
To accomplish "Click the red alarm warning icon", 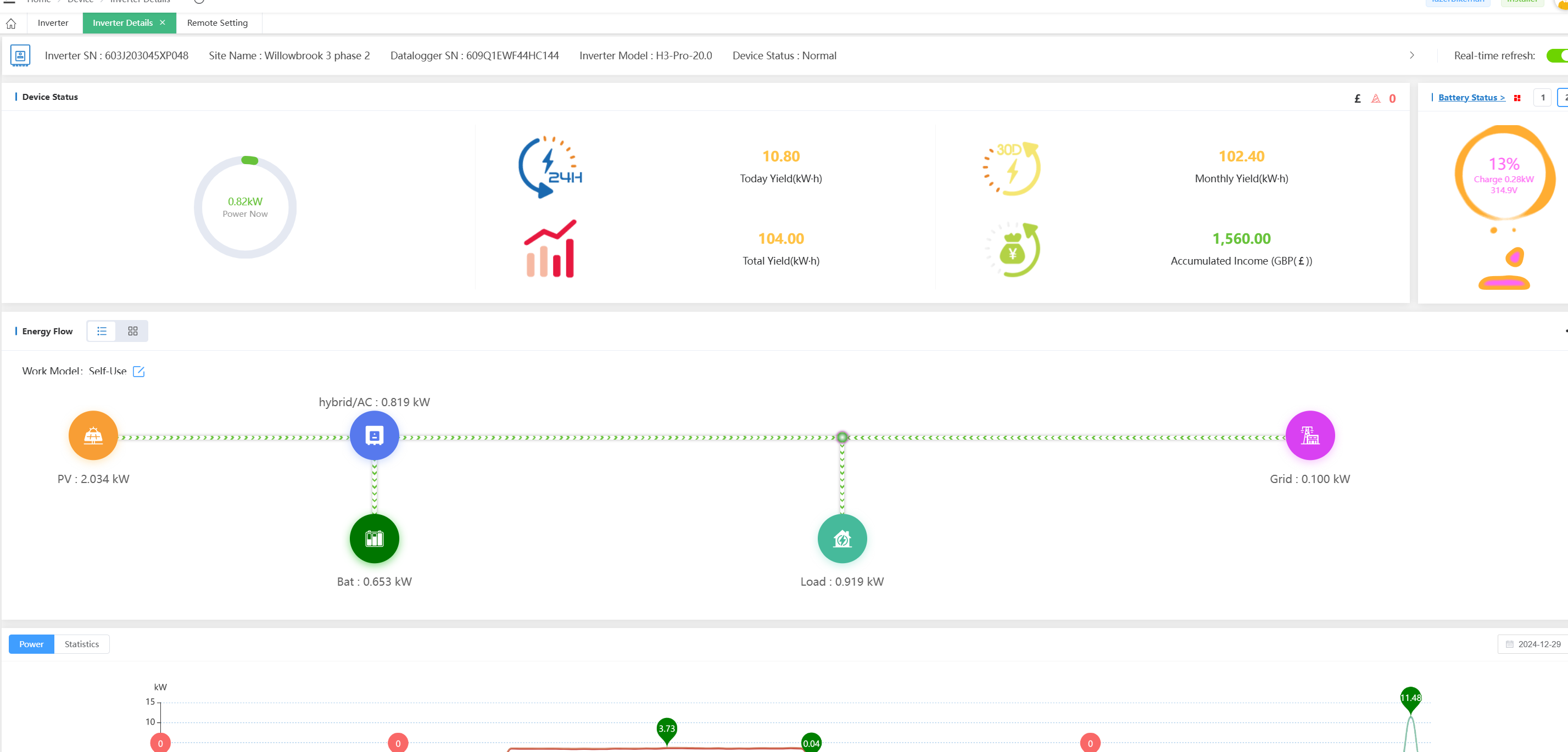I will (1376, 99).
